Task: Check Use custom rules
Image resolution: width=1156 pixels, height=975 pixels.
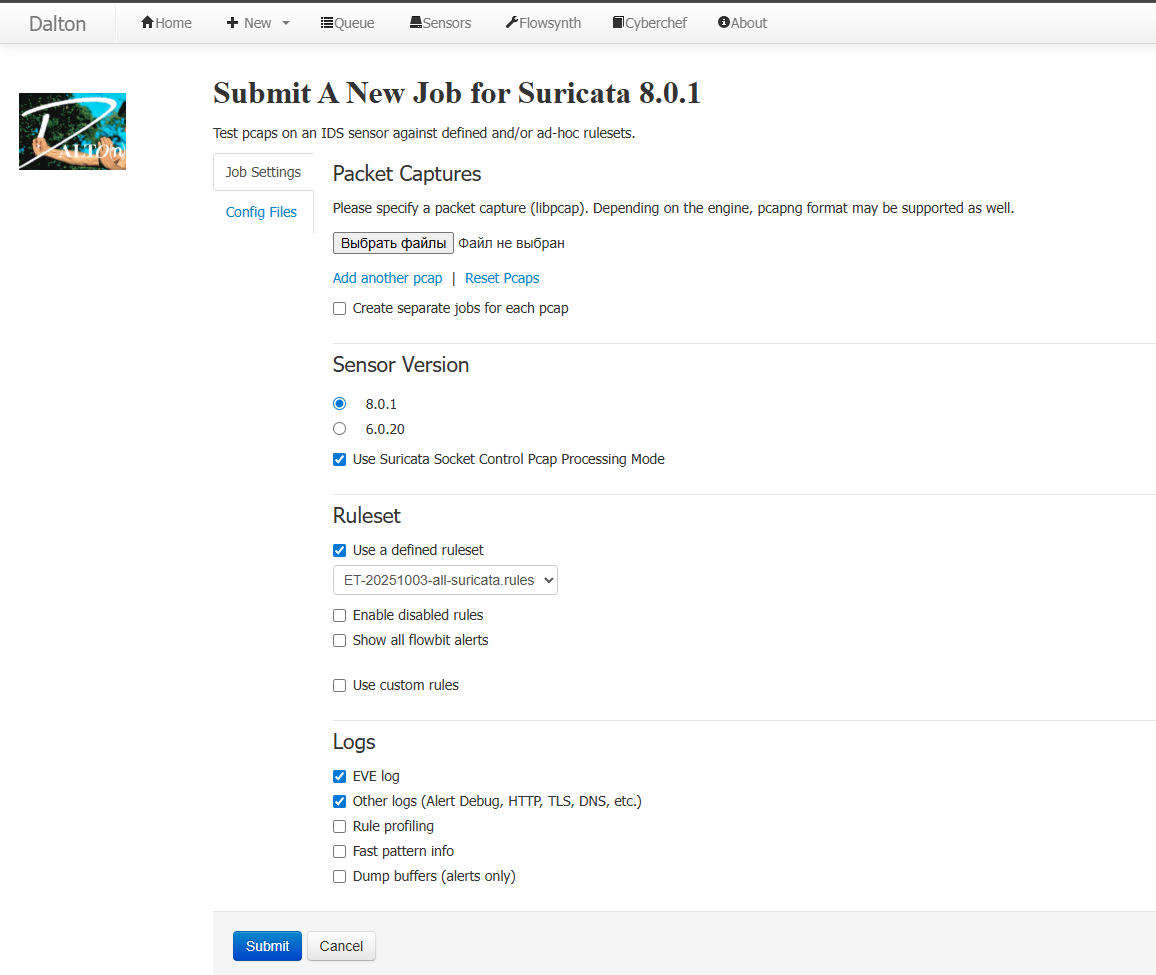Action: click(x=339, y=685)
